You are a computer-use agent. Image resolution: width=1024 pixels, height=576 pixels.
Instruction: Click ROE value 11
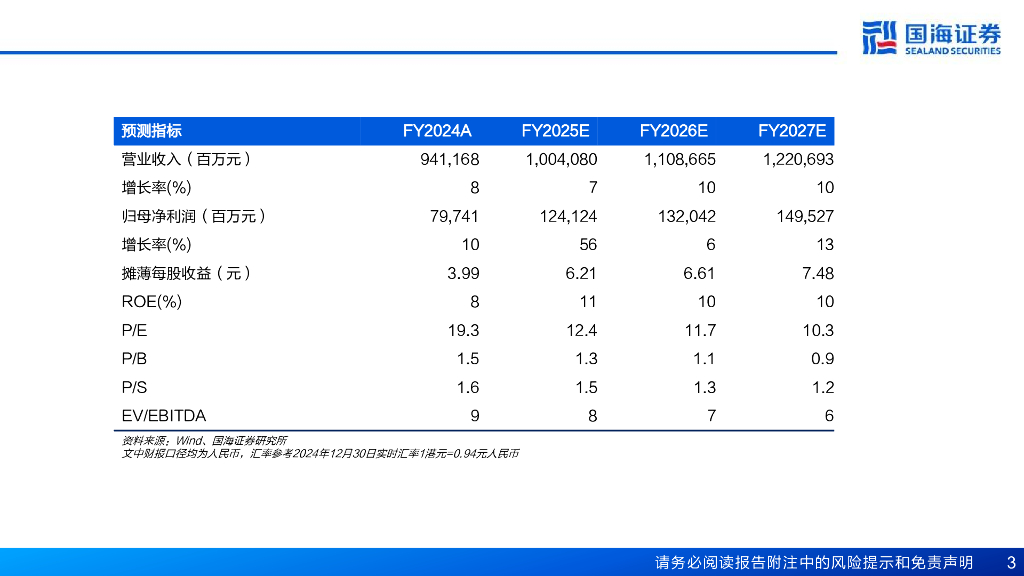[x=588, y=302]
